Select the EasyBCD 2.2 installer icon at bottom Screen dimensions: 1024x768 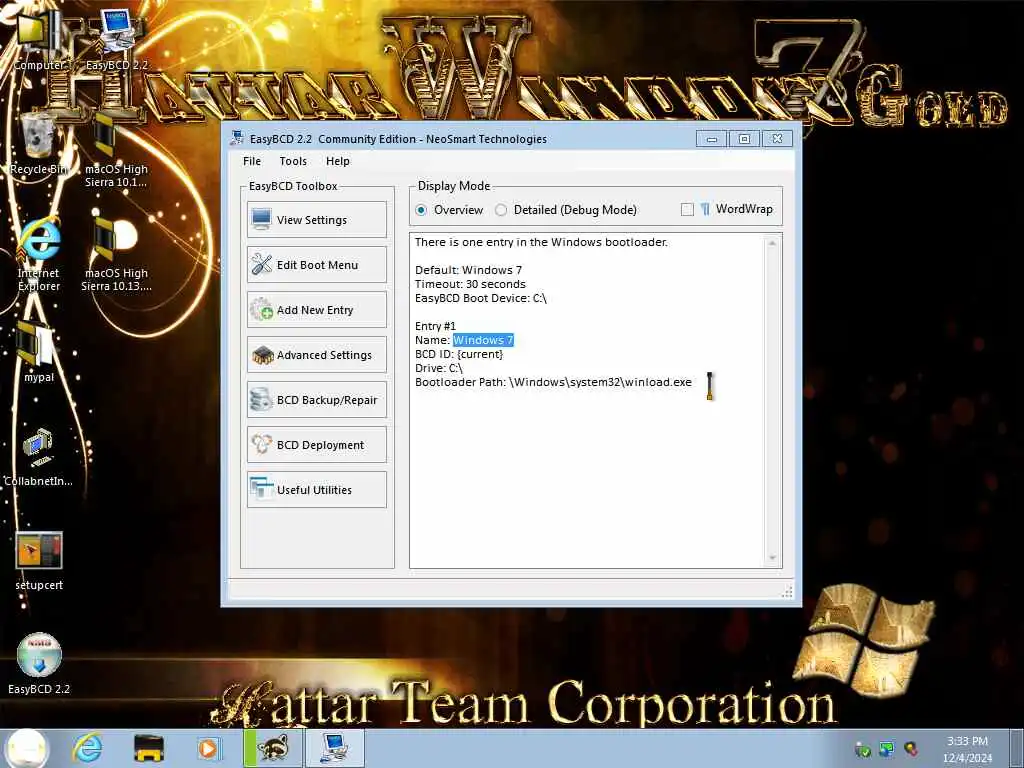pyautogui.click(x=39, y=663)
